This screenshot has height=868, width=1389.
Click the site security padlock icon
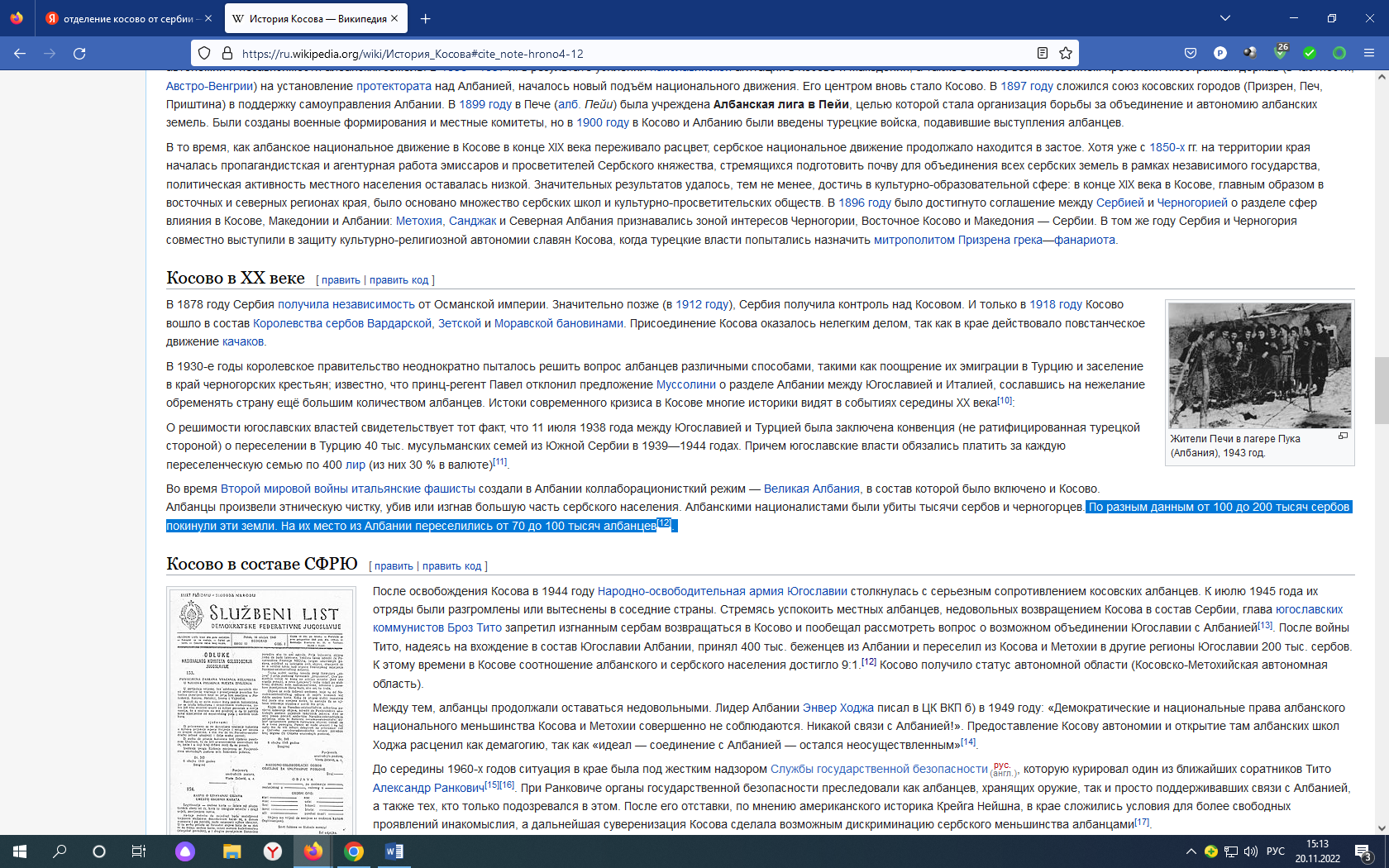pyautogui.click(x=227, y=53)
